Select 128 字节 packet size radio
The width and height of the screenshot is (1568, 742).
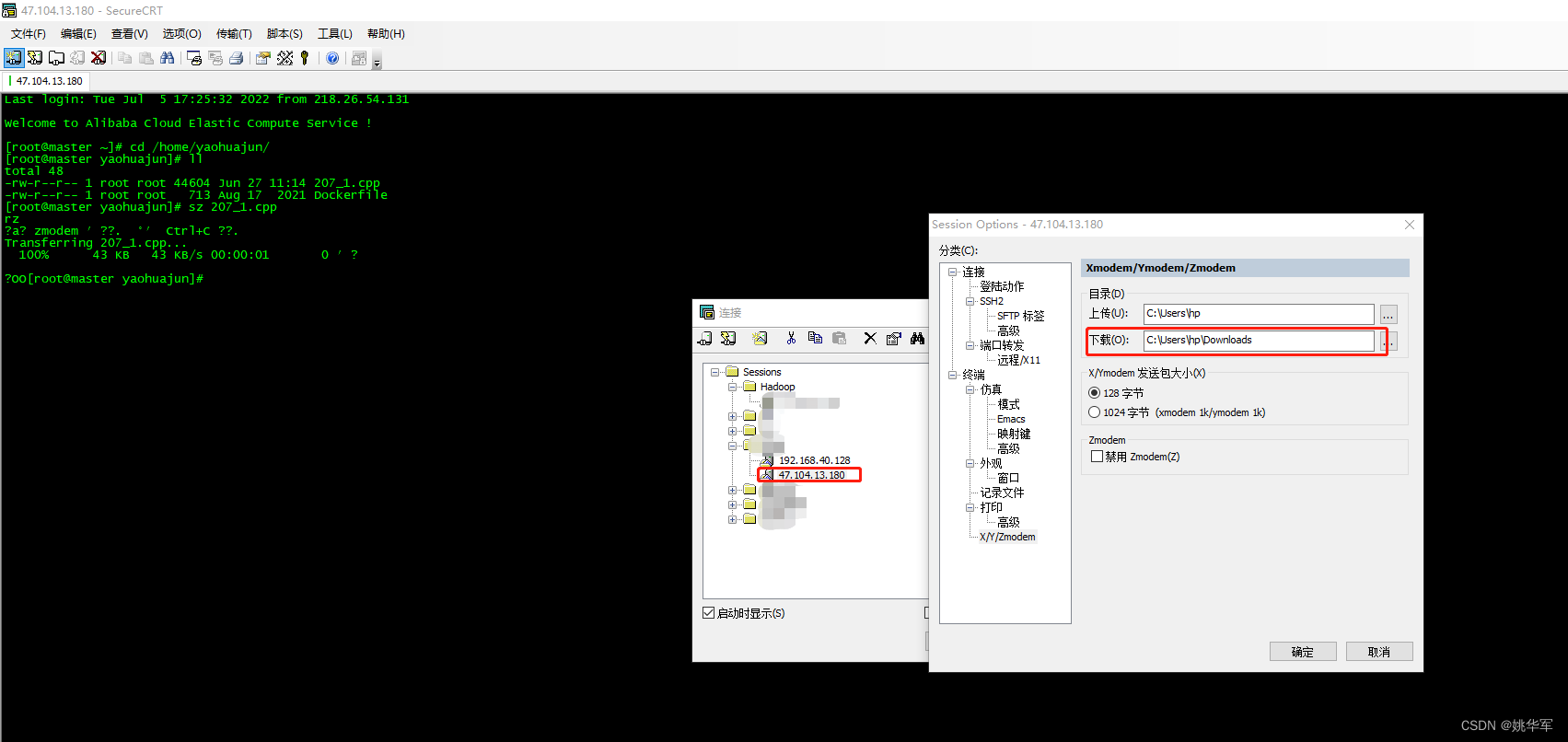1095,393
